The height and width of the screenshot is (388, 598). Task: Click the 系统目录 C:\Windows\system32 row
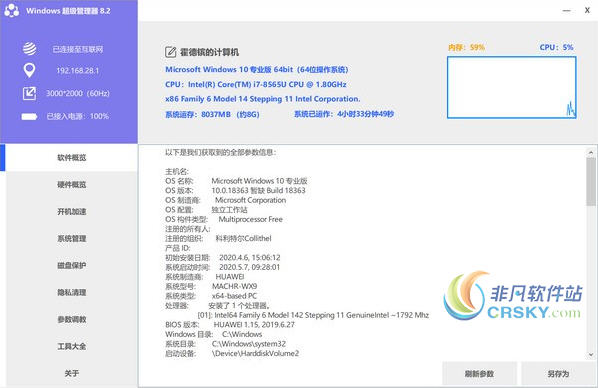pos(225,344)
